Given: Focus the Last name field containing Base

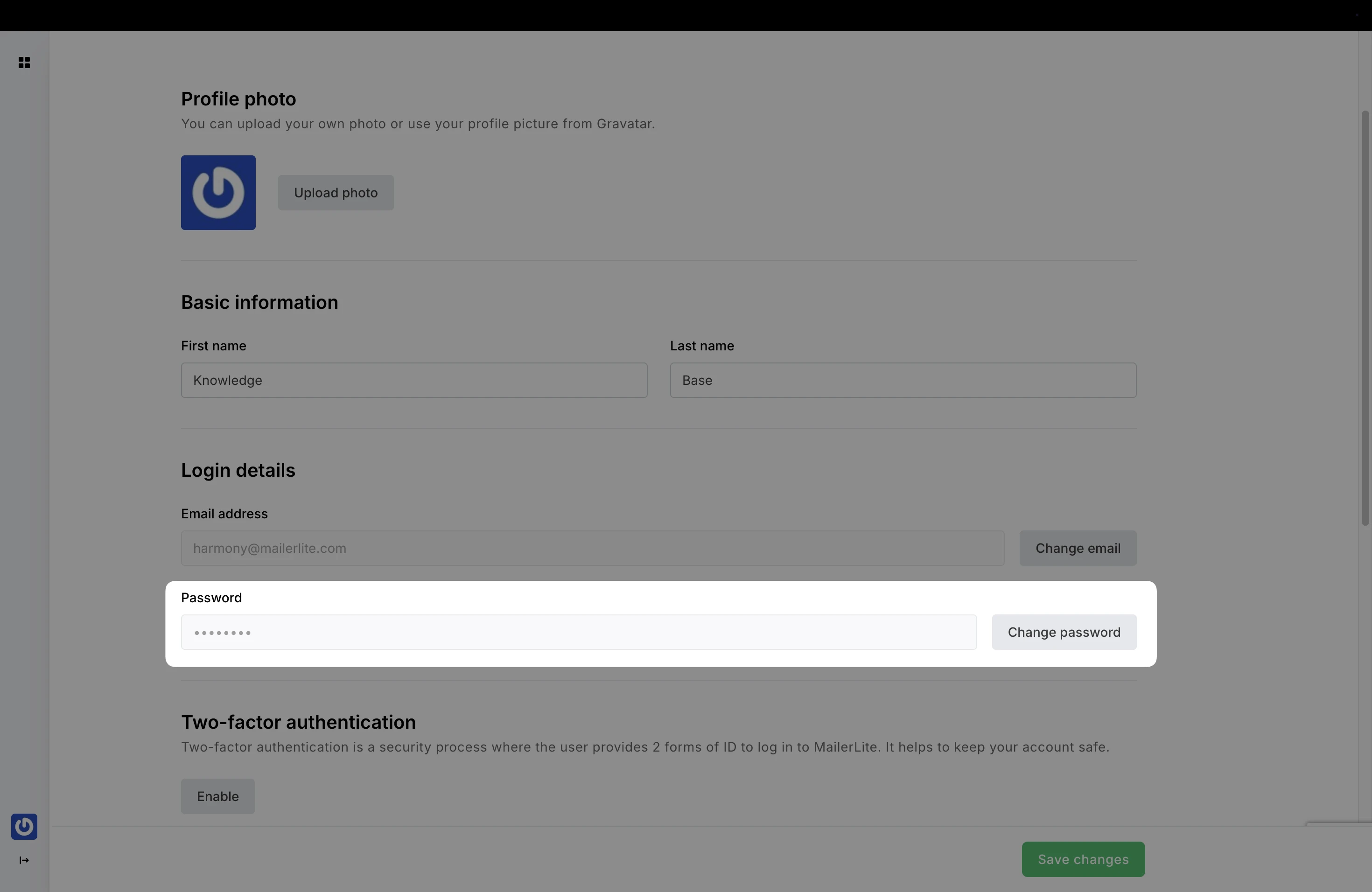Looking at the screenshot, I should [x=902, y=380].
